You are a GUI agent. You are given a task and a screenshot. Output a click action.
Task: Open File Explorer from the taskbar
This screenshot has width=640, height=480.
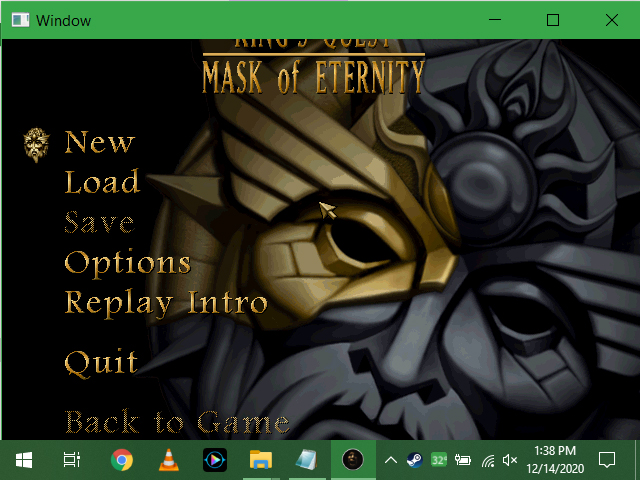261,460
